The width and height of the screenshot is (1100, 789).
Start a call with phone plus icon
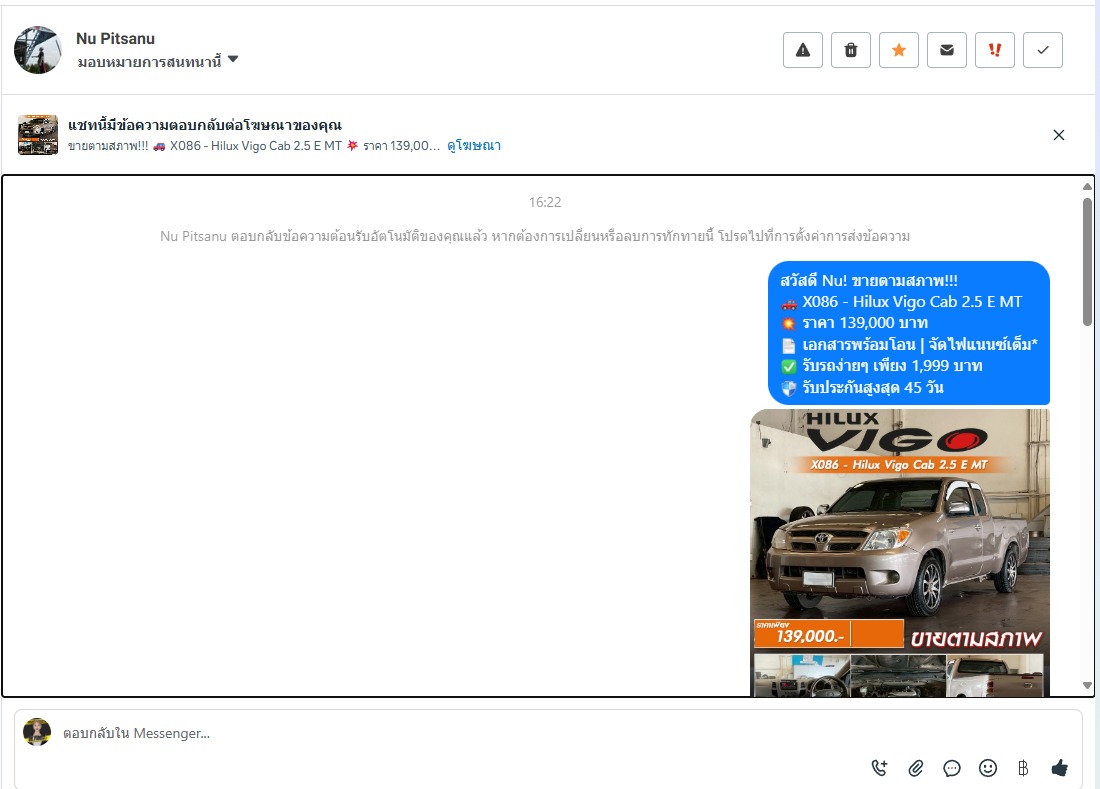click(879, 768)
